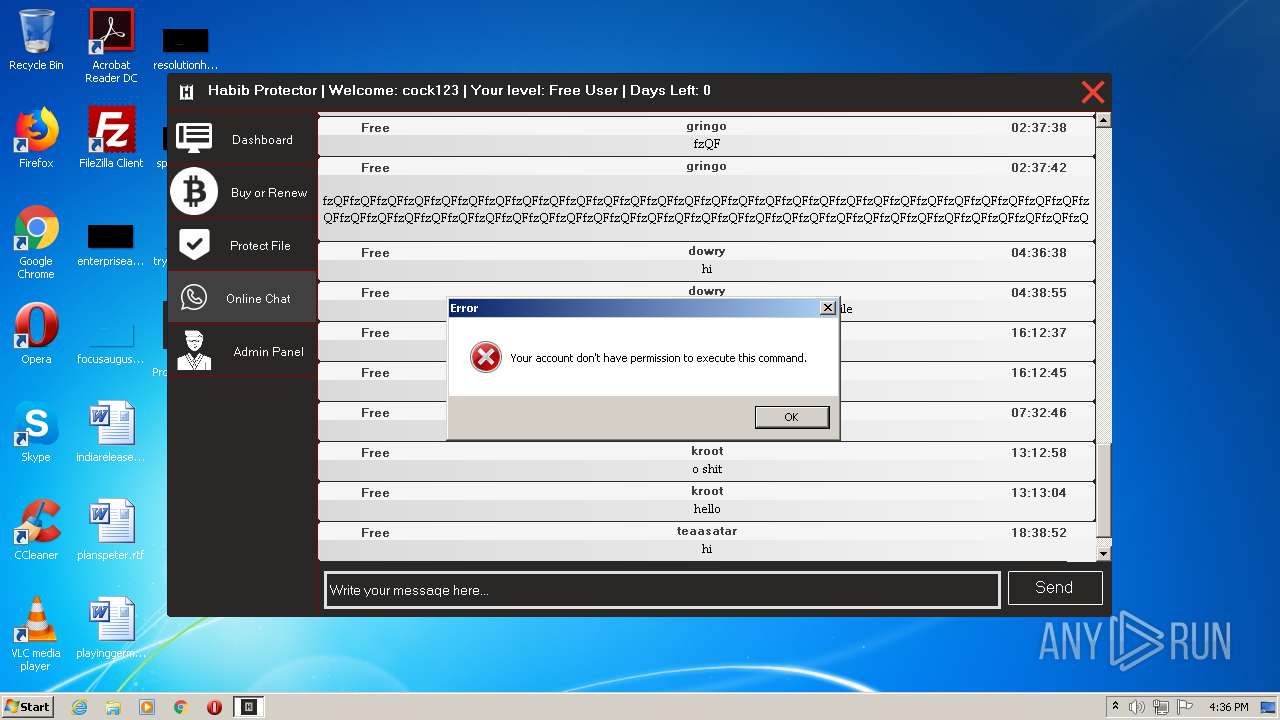Open Acrobat Reader DC desktop shortcut
Viewport: 1280px width, 720px height.
tap(111, 46)
